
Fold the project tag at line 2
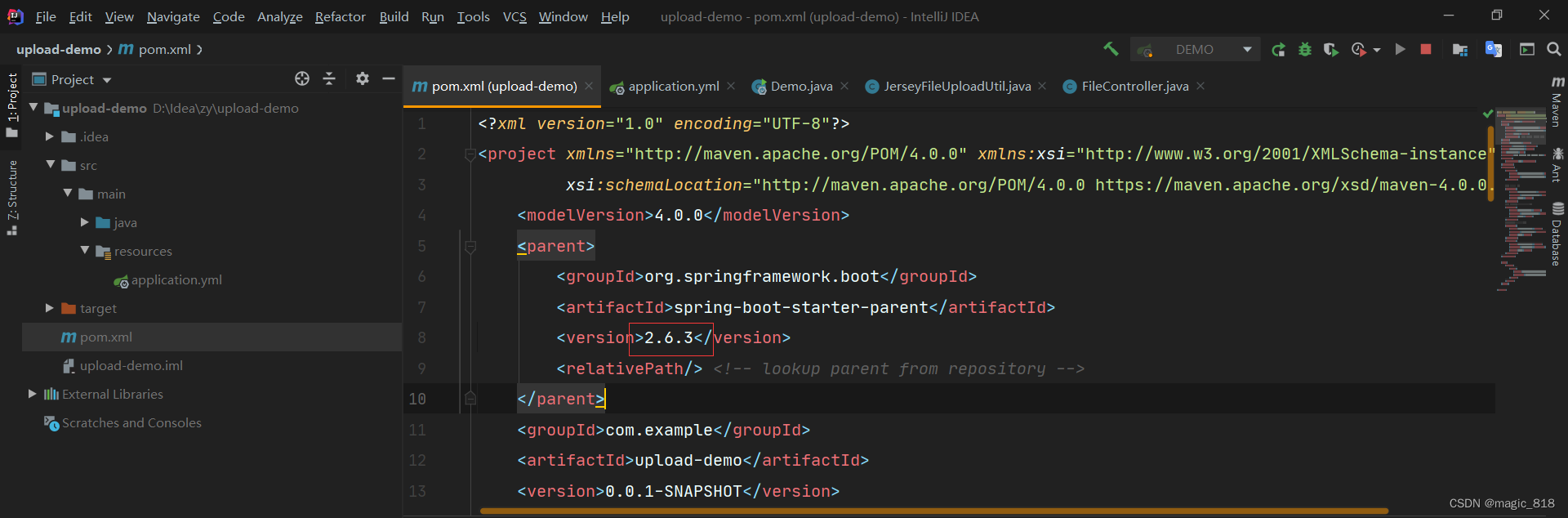coord(470,154)
